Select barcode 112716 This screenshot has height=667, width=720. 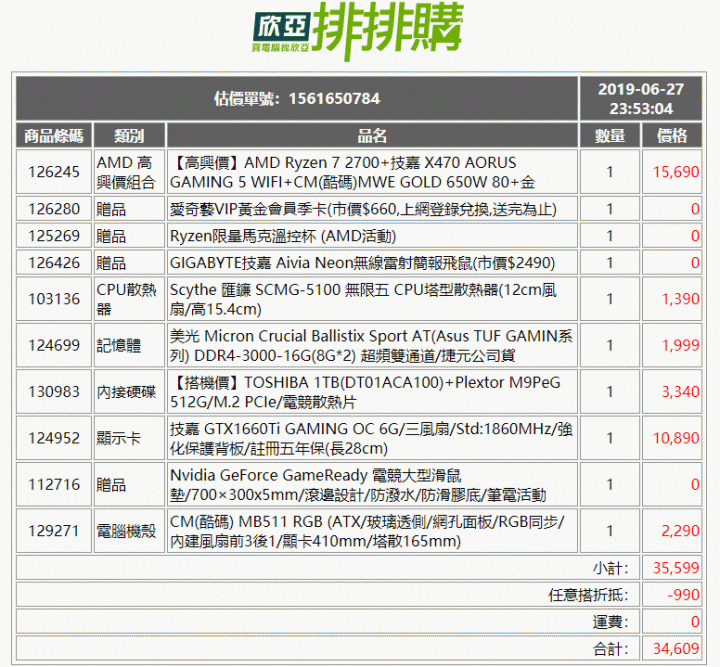[54, 484]
